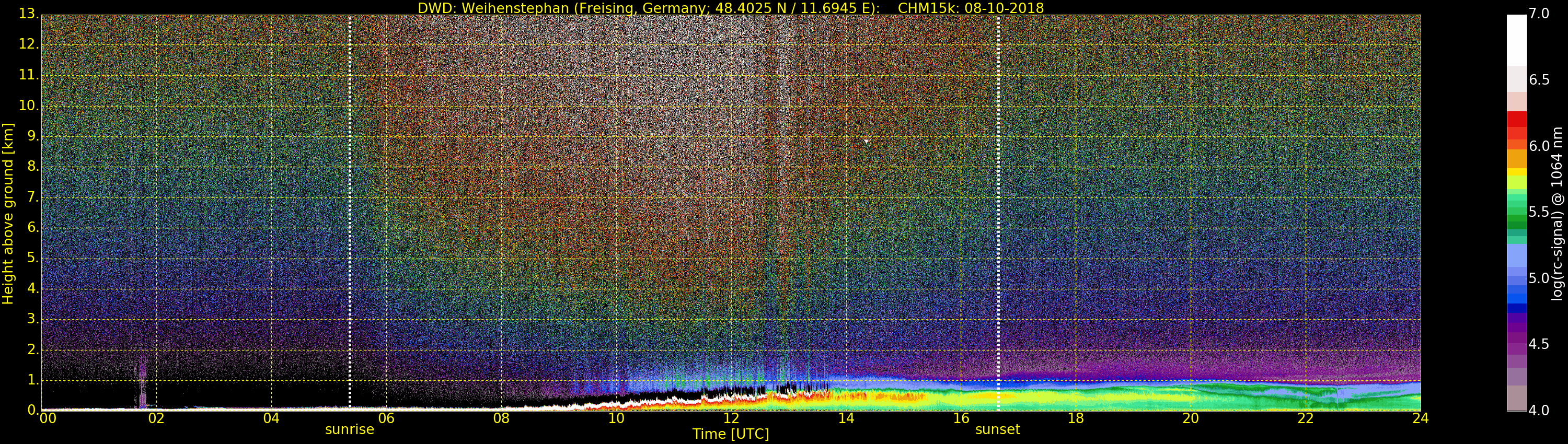The width and height of the screenshot is (1568, 444).
Task: Click the 'log(rc-signal) @ 1064 nm' colorbar label
Action: (1558, 213)
